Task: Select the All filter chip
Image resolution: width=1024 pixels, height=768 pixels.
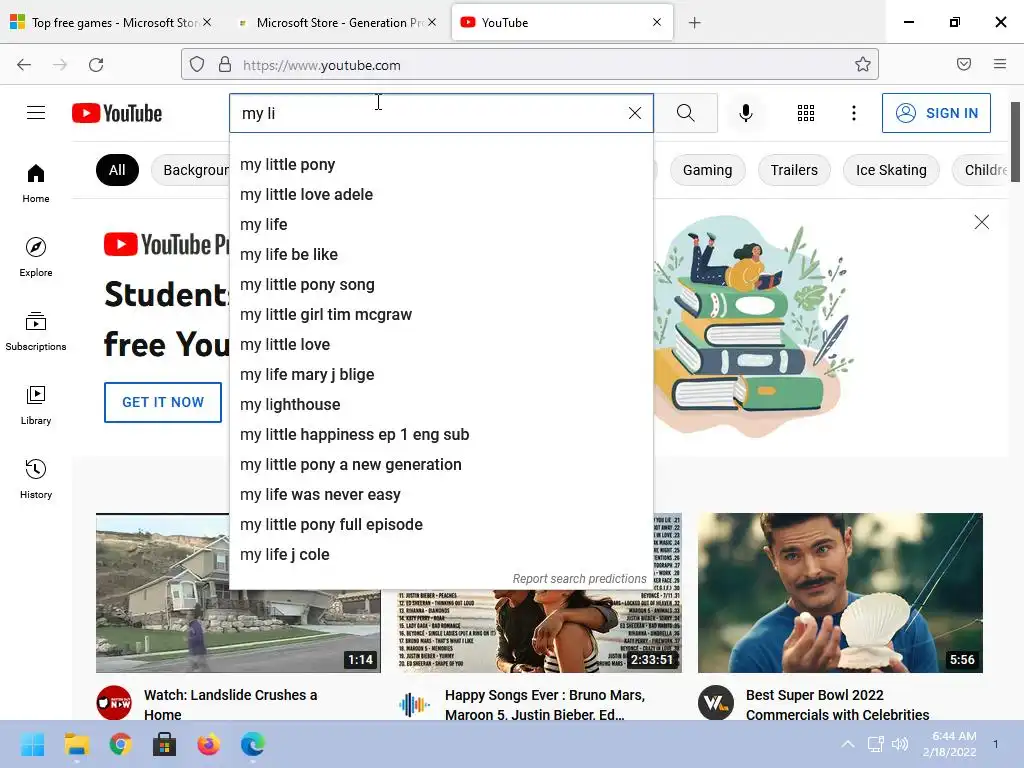Action: click(117, 170)
